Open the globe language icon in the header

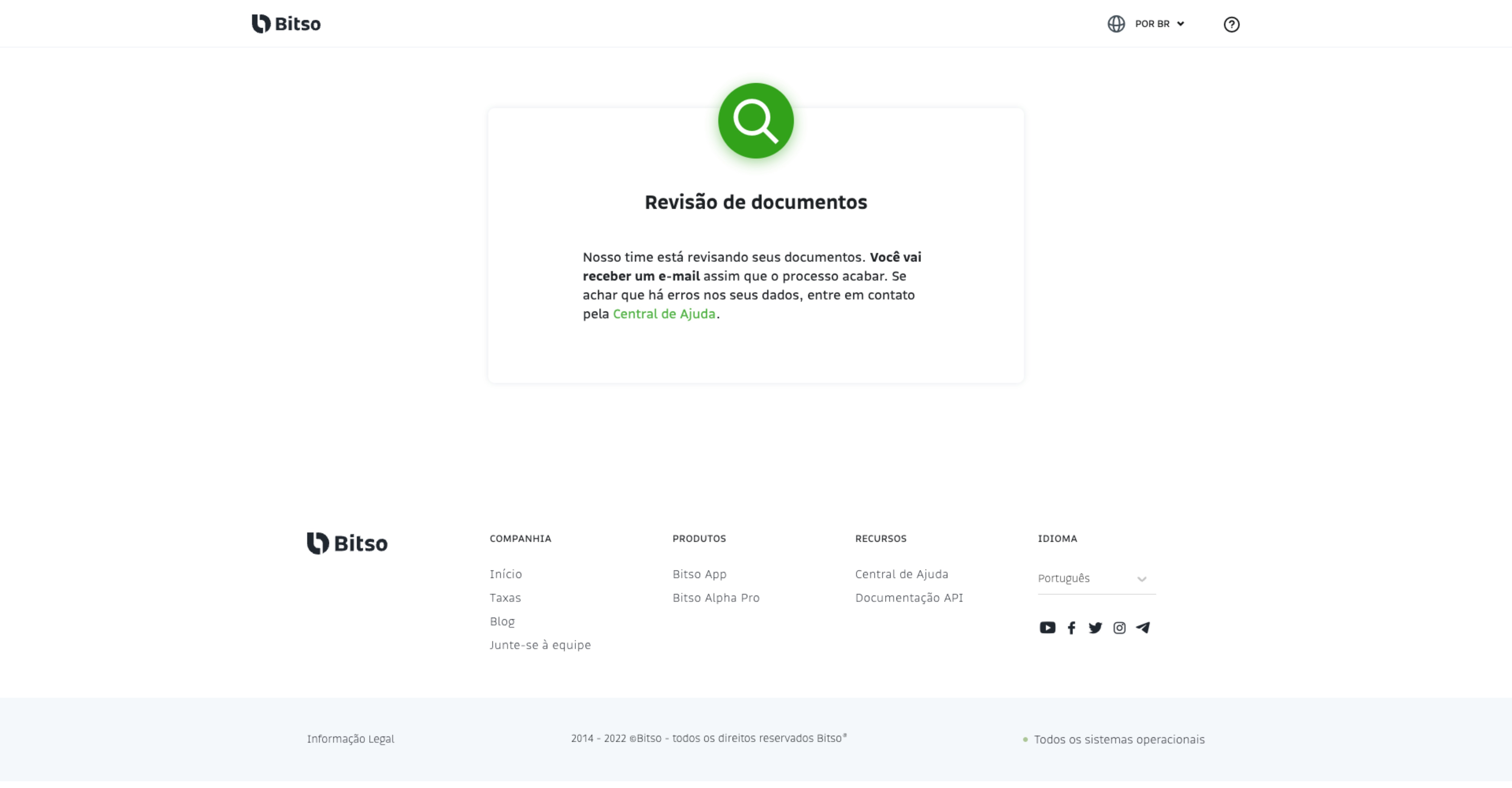1116,24
